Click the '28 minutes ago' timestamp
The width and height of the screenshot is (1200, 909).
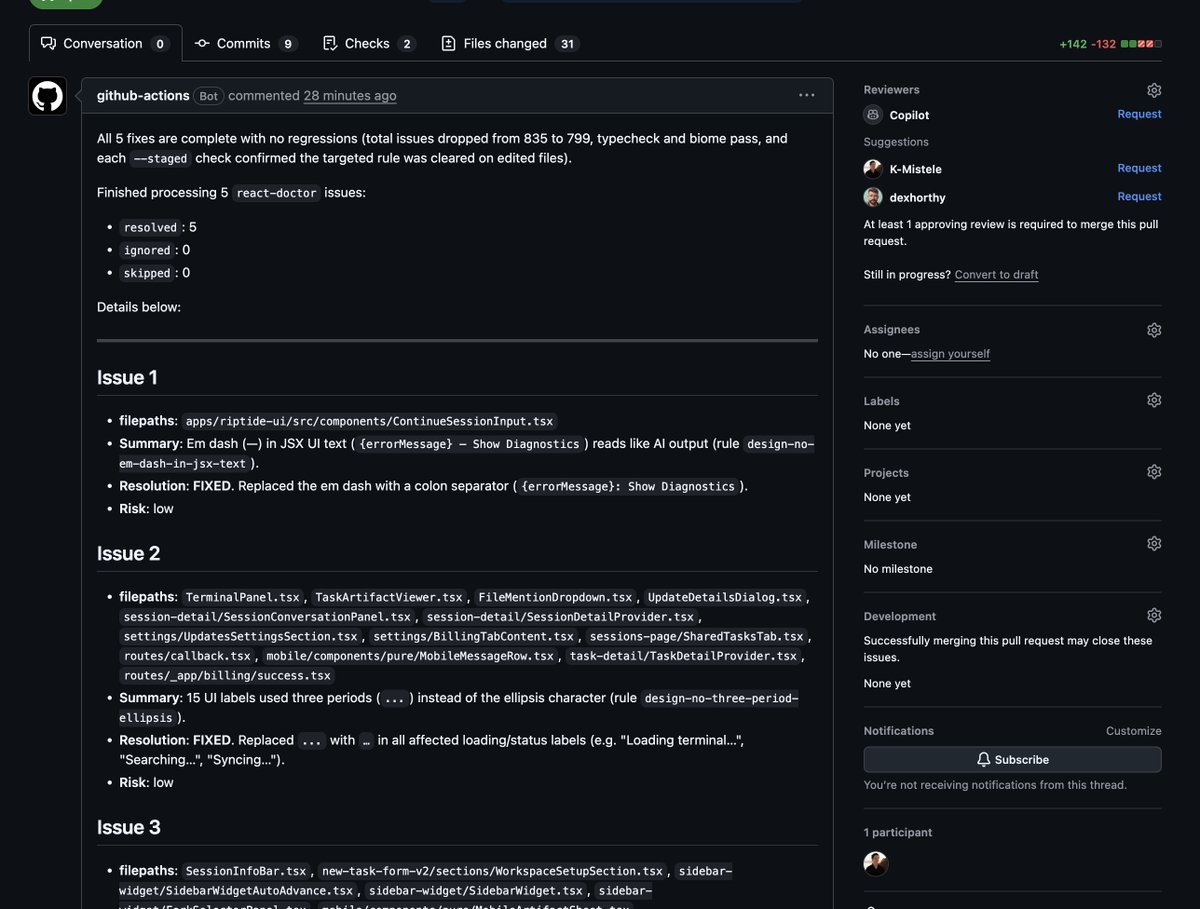click(350, 96)
